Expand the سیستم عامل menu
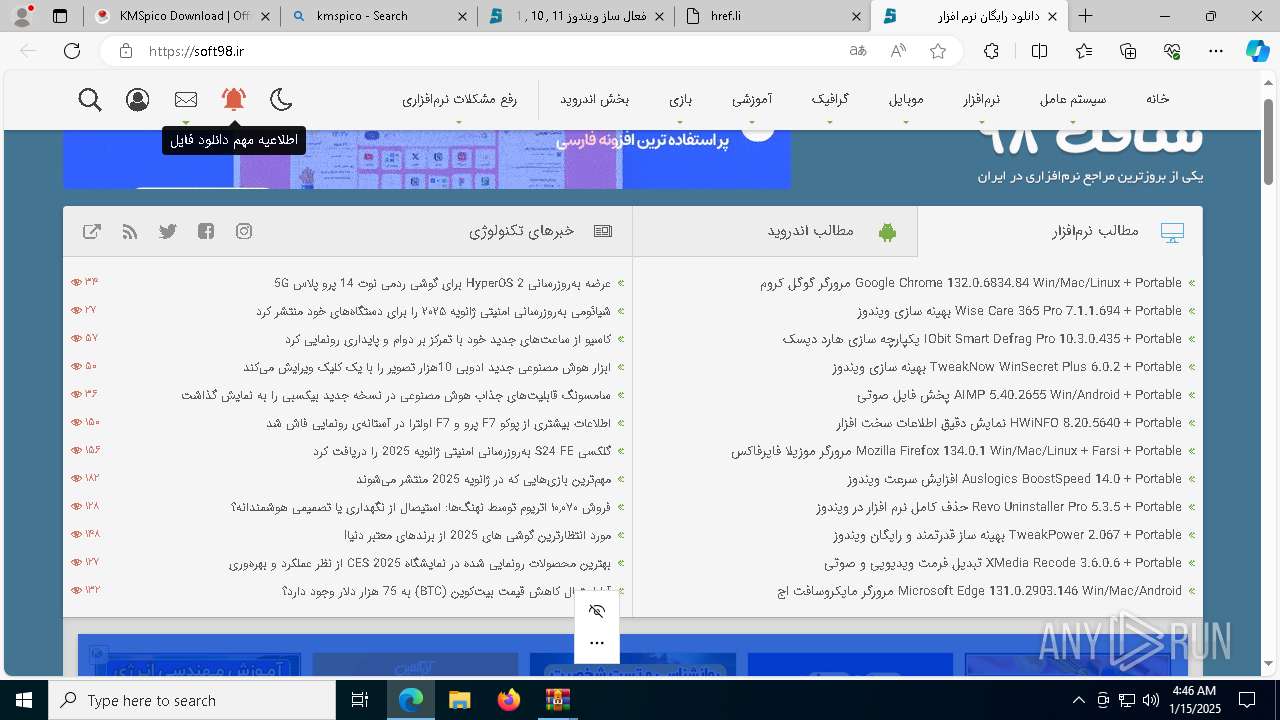Screen dimensions: 1280x720 point(1073,99)
